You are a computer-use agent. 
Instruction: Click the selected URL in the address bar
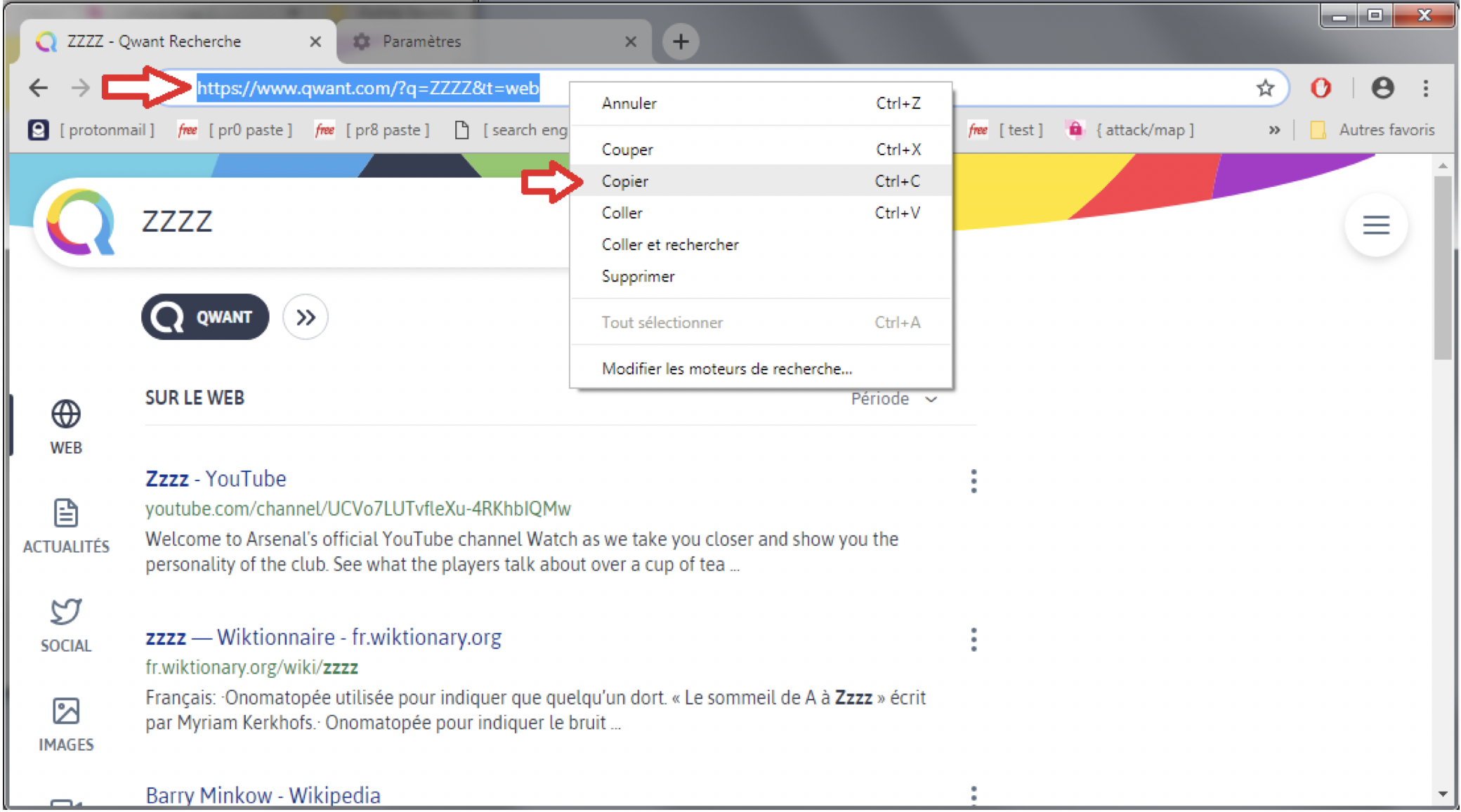(368, 88)
